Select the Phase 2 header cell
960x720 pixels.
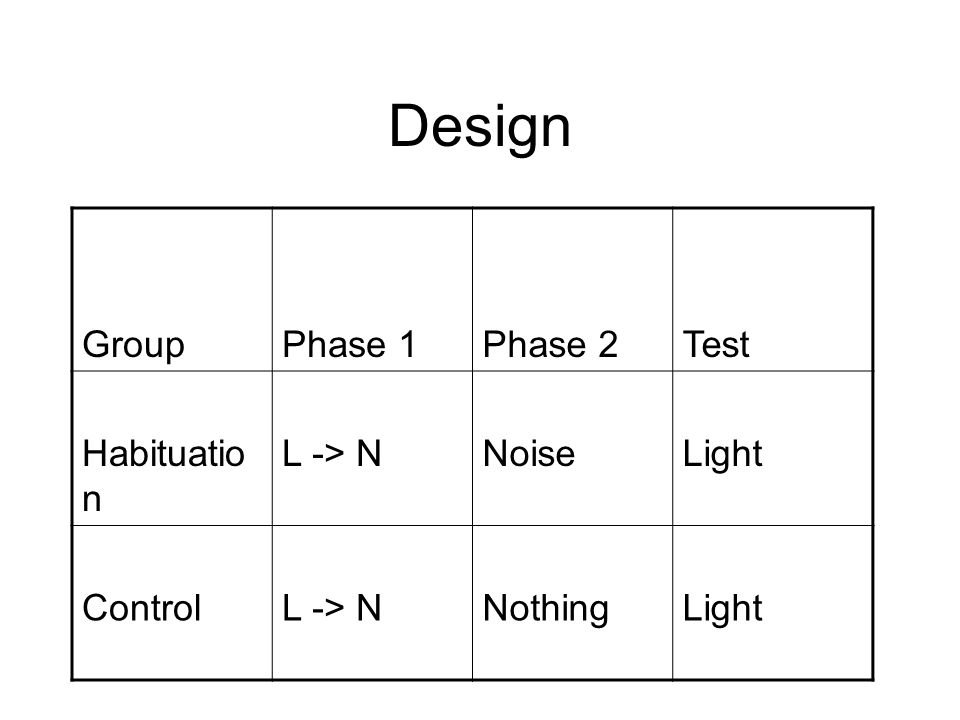[x=572, y=290]
